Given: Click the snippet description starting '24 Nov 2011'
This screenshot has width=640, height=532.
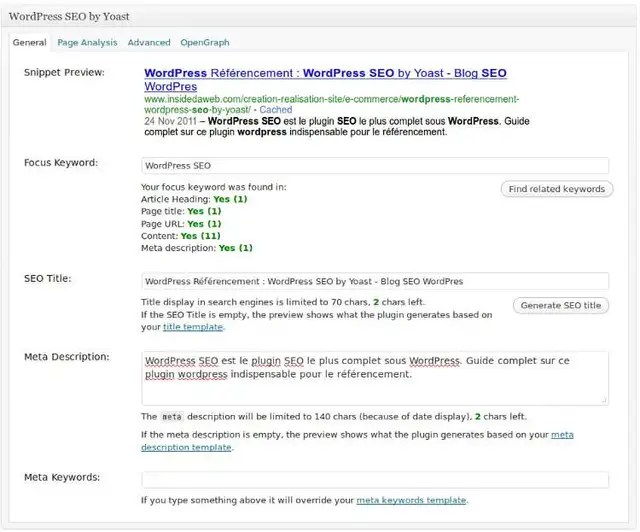Looking at the screenshot, I should coord(337,127).
